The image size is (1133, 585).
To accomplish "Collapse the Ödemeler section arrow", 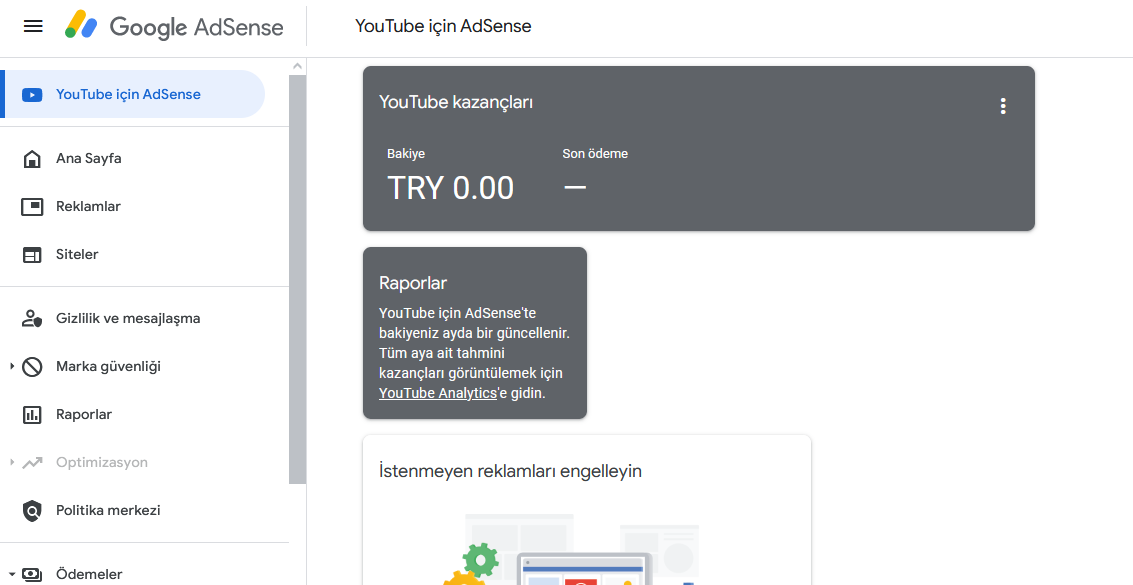I will [12, 575].
